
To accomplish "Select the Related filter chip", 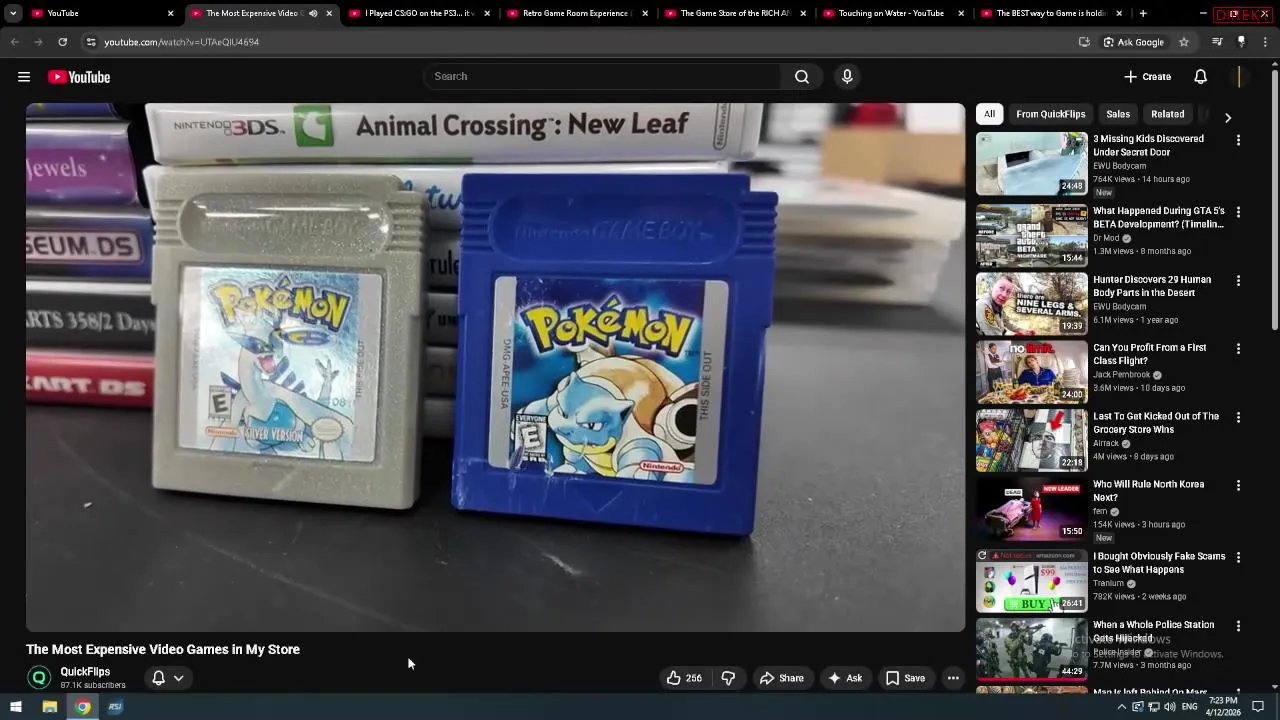I will [x=1167, y=114].
